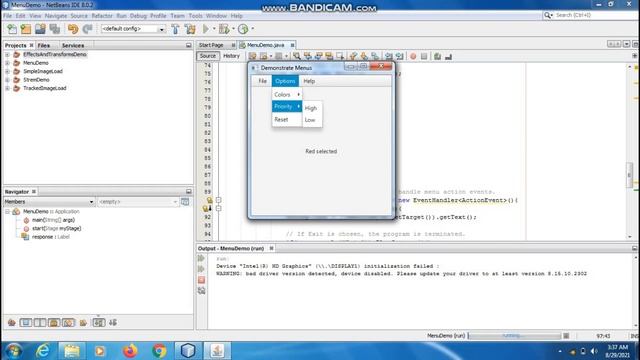Click the volume speaker tray icon

pyautogui.click(x=594, y=351)
